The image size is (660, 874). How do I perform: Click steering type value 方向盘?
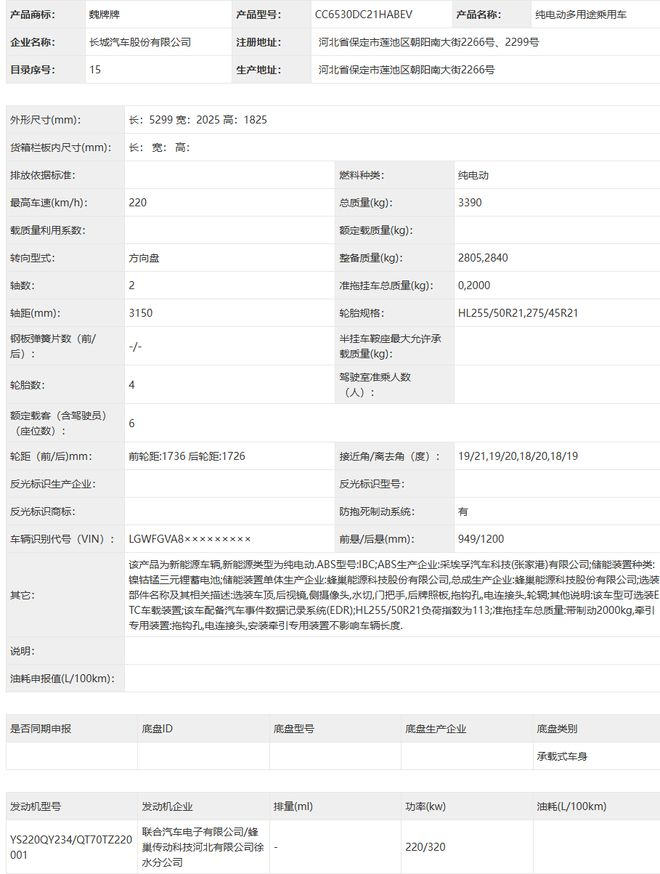(x=144, y=258)
